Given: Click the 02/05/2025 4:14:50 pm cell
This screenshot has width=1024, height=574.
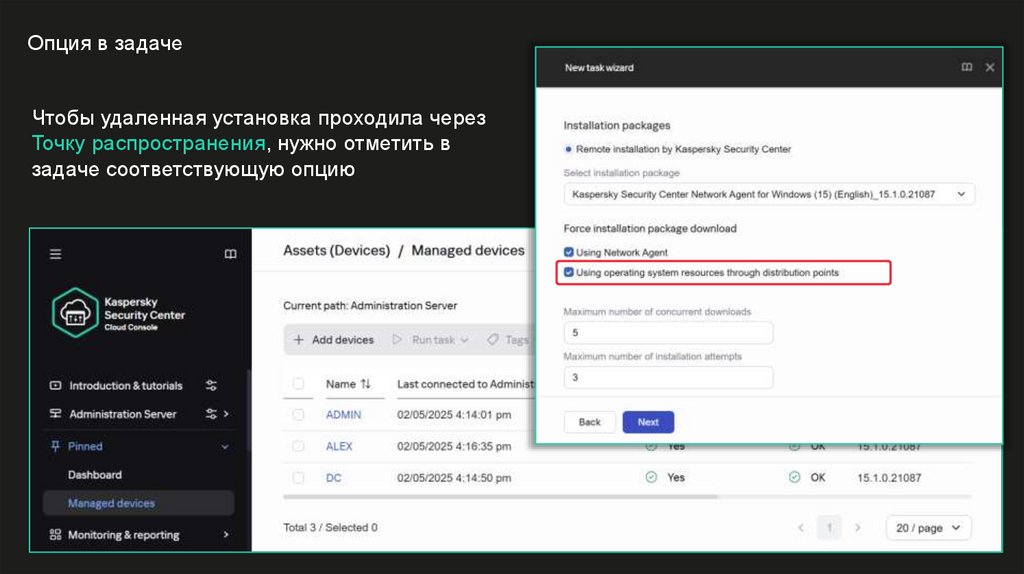Looking at the screenshot, I should pos(454,477).
